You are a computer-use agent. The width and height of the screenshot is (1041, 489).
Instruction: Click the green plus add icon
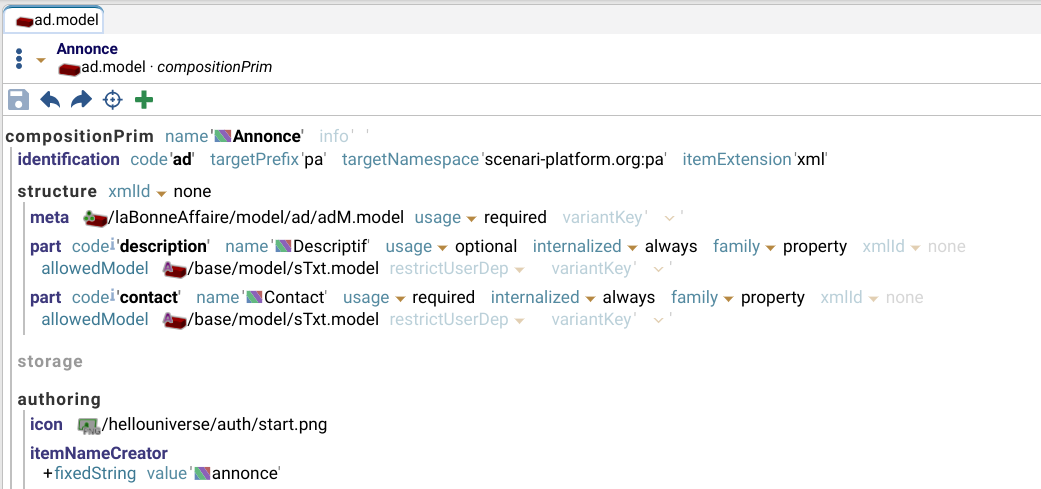pos(144,100)
